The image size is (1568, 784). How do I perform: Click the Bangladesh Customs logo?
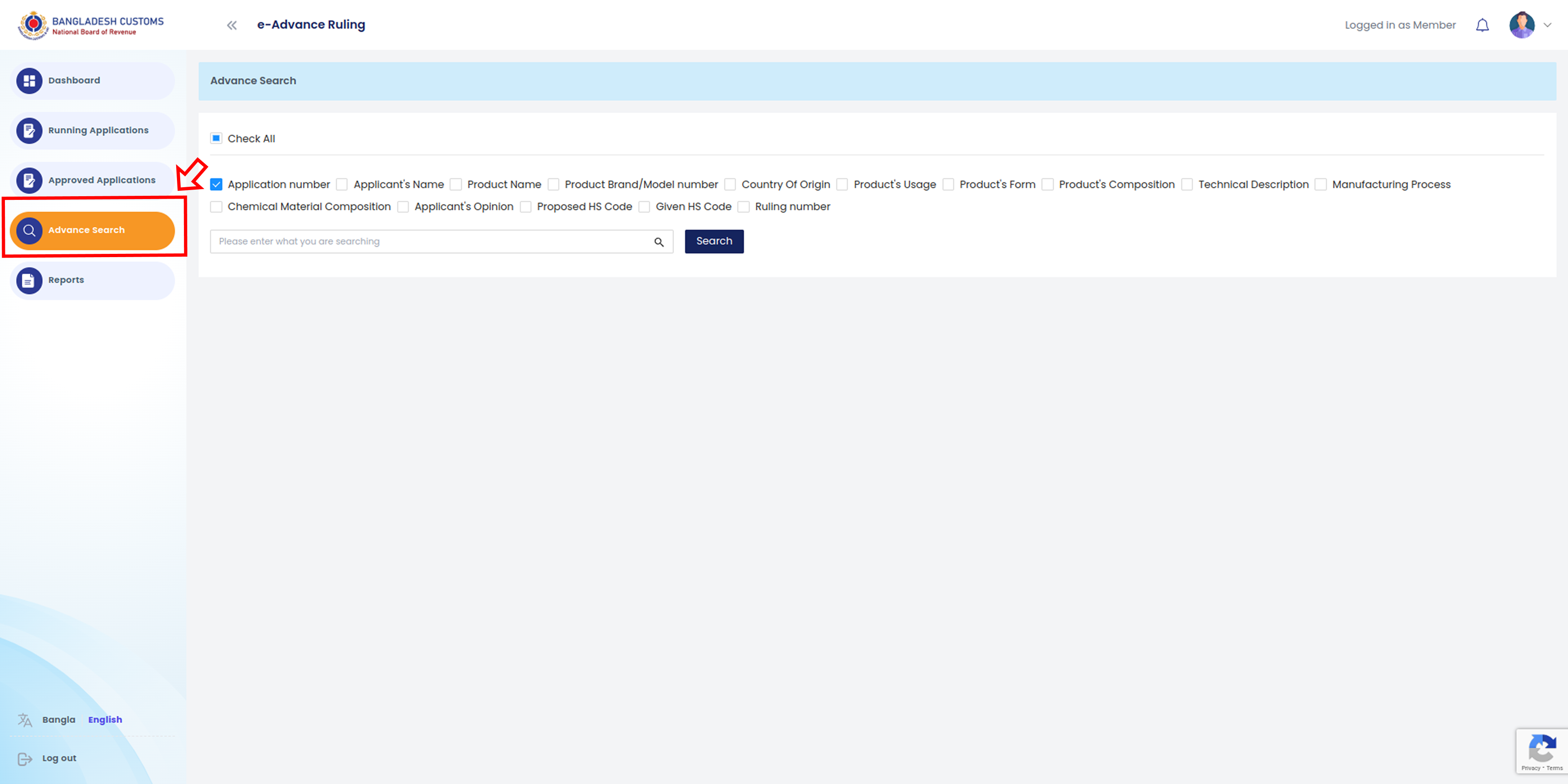91,26
